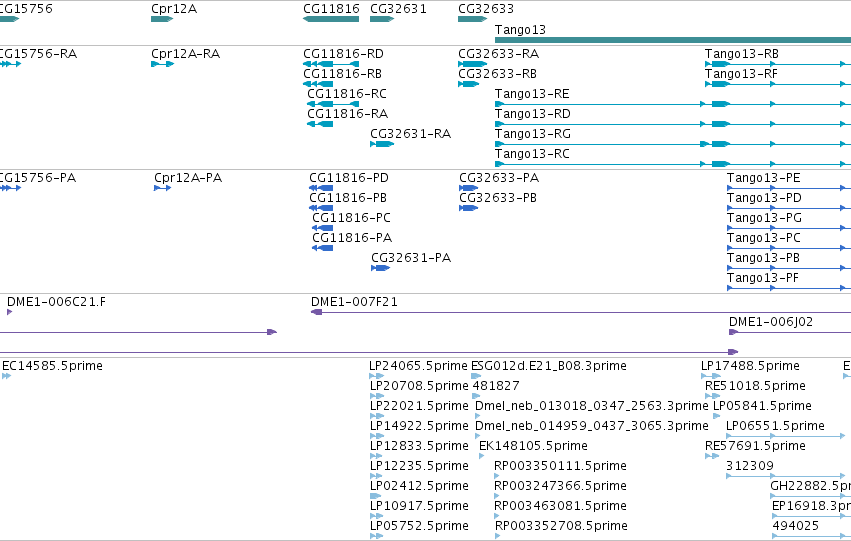Select protein Cpr12A-PA
The image size is (851, 541).
click(188, 178)
